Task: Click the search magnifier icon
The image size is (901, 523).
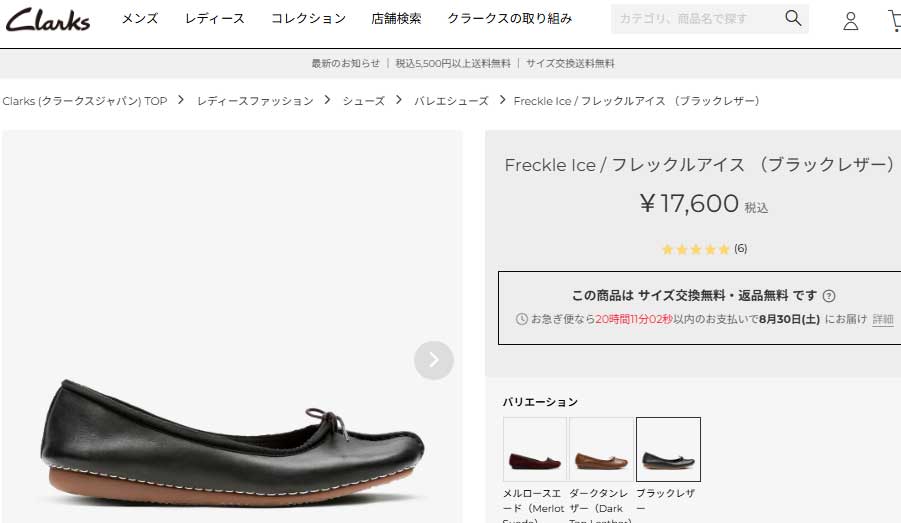Action: click(793, 19)
